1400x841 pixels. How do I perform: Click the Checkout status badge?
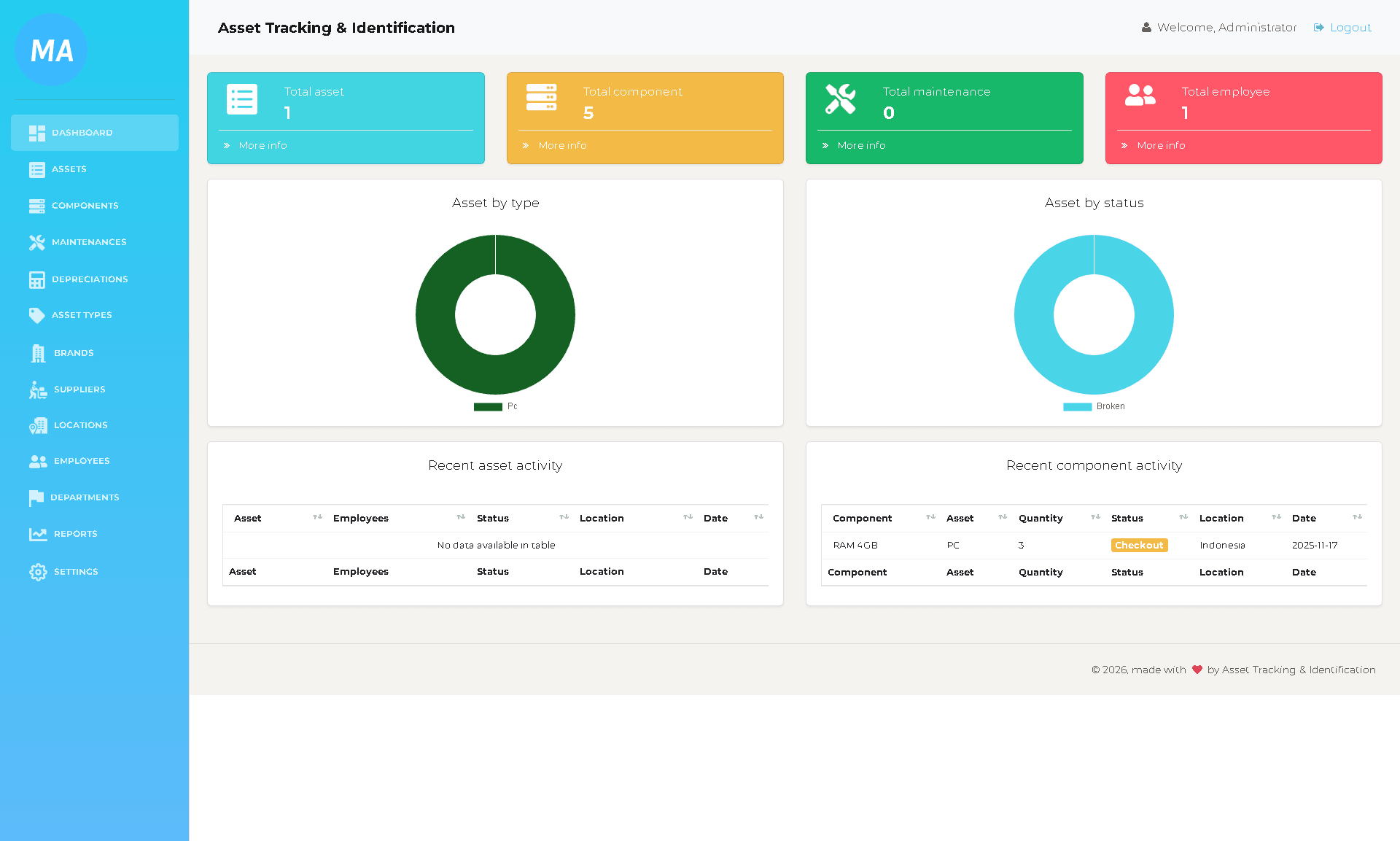[x=1139, y=545]
